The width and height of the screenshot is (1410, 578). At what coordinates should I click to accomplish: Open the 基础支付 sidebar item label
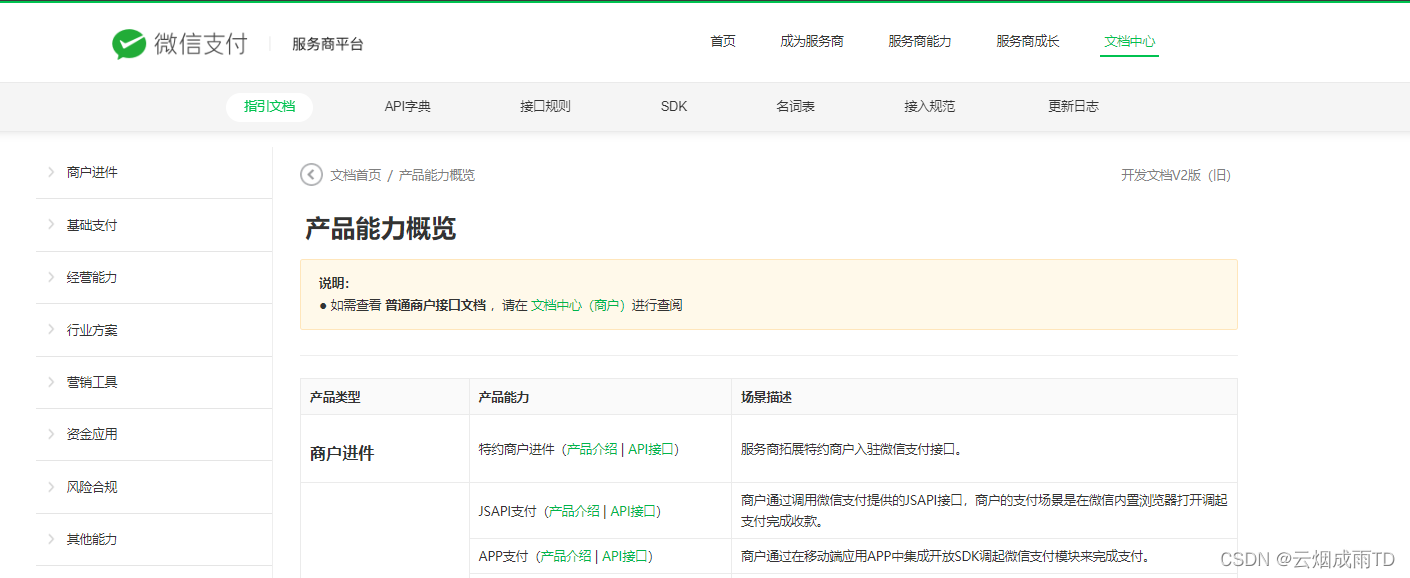click(x=92, y=225)
